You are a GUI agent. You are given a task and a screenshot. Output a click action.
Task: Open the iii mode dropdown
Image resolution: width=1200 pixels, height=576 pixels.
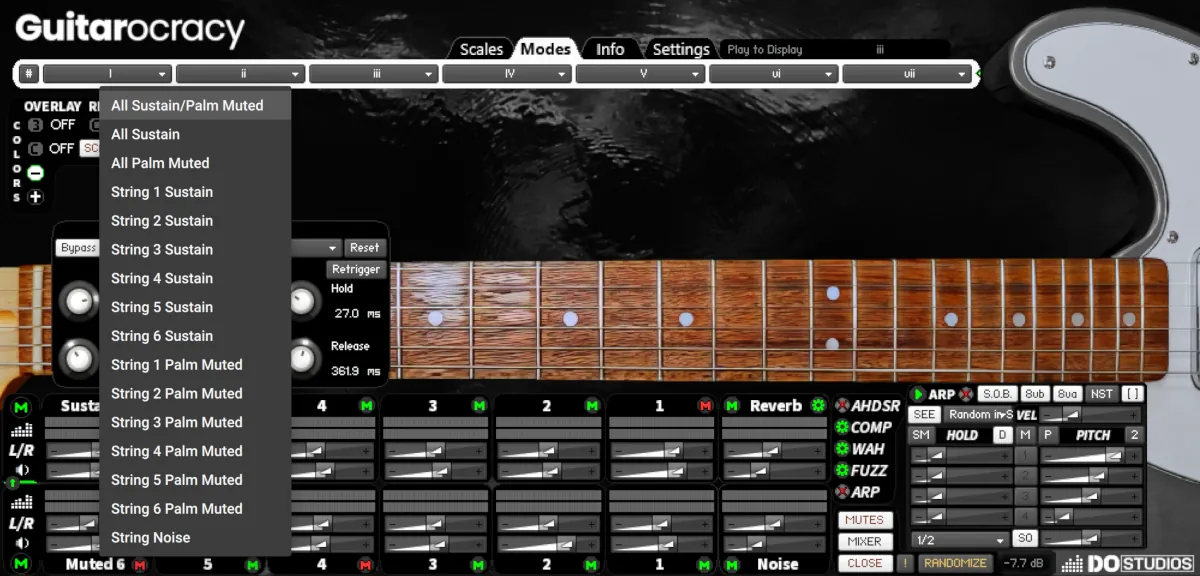[374, 74]
